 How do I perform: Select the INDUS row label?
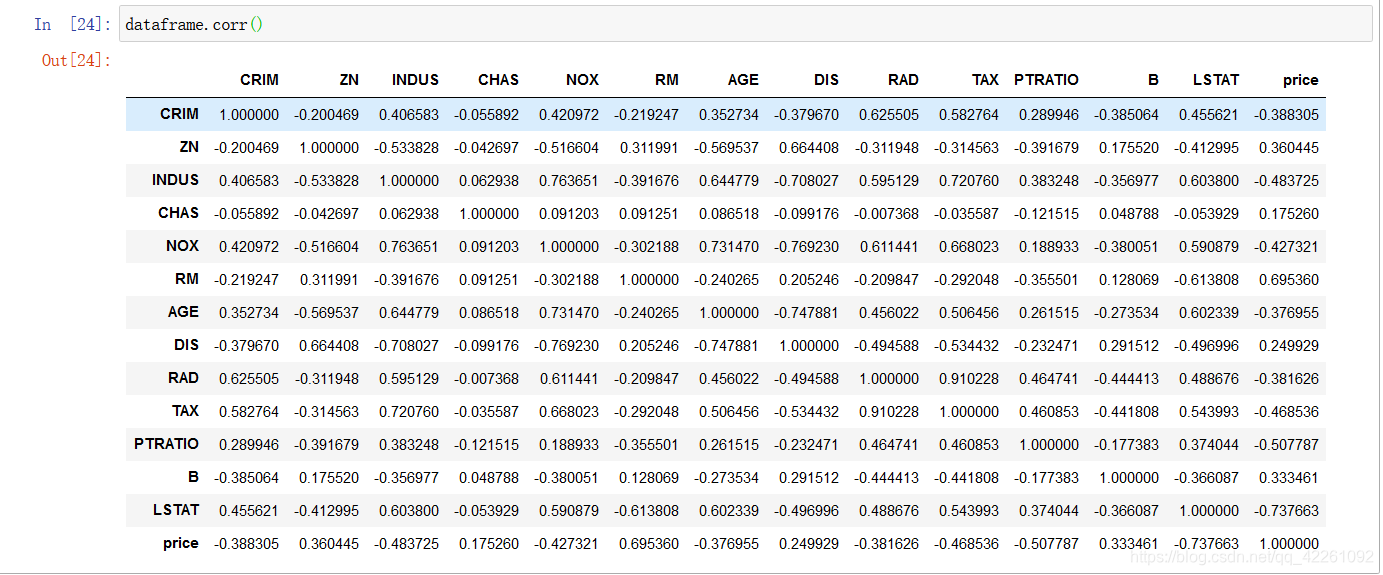pyautogui.click(x=175, y=180)
